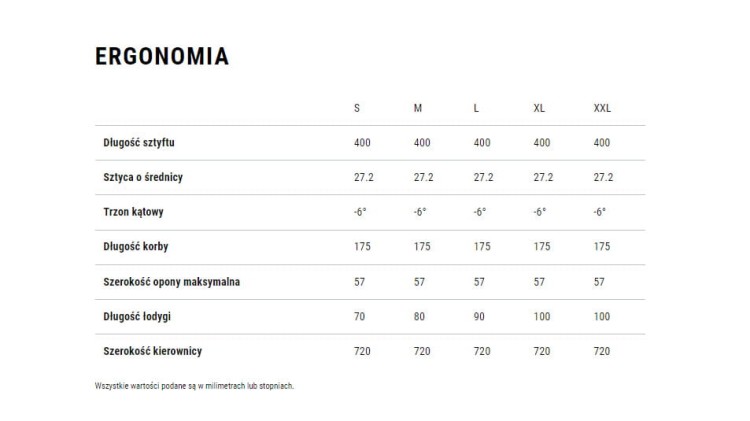
Task: Click the Szerokość opony maksymalna label
Action: (x=172, y=282)
